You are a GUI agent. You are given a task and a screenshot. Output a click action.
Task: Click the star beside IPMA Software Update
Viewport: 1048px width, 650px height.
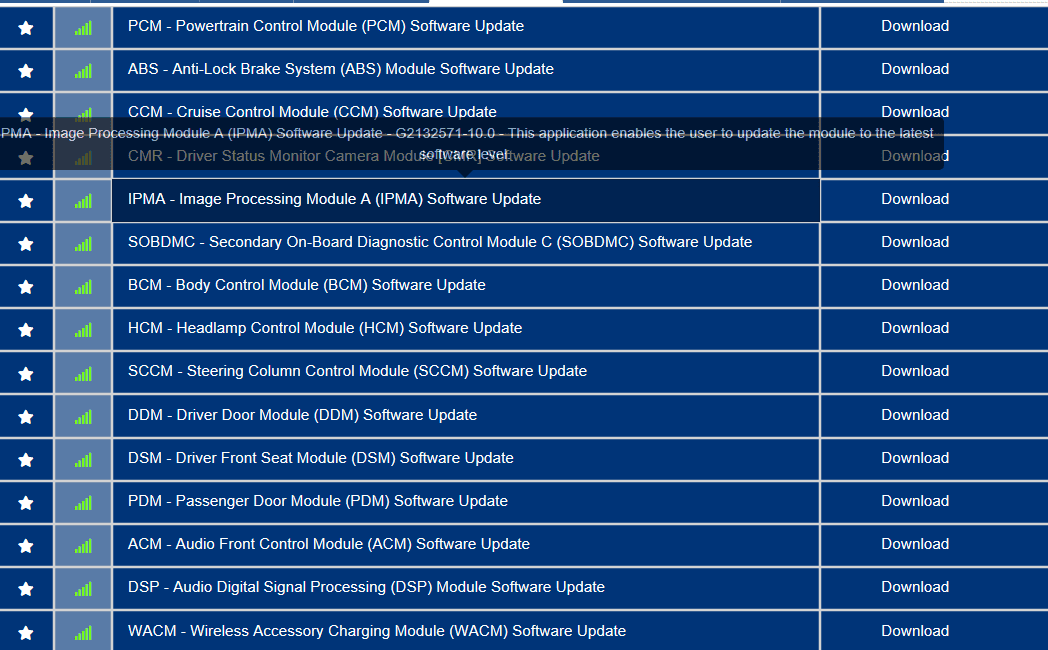click(x=26, y=201)
